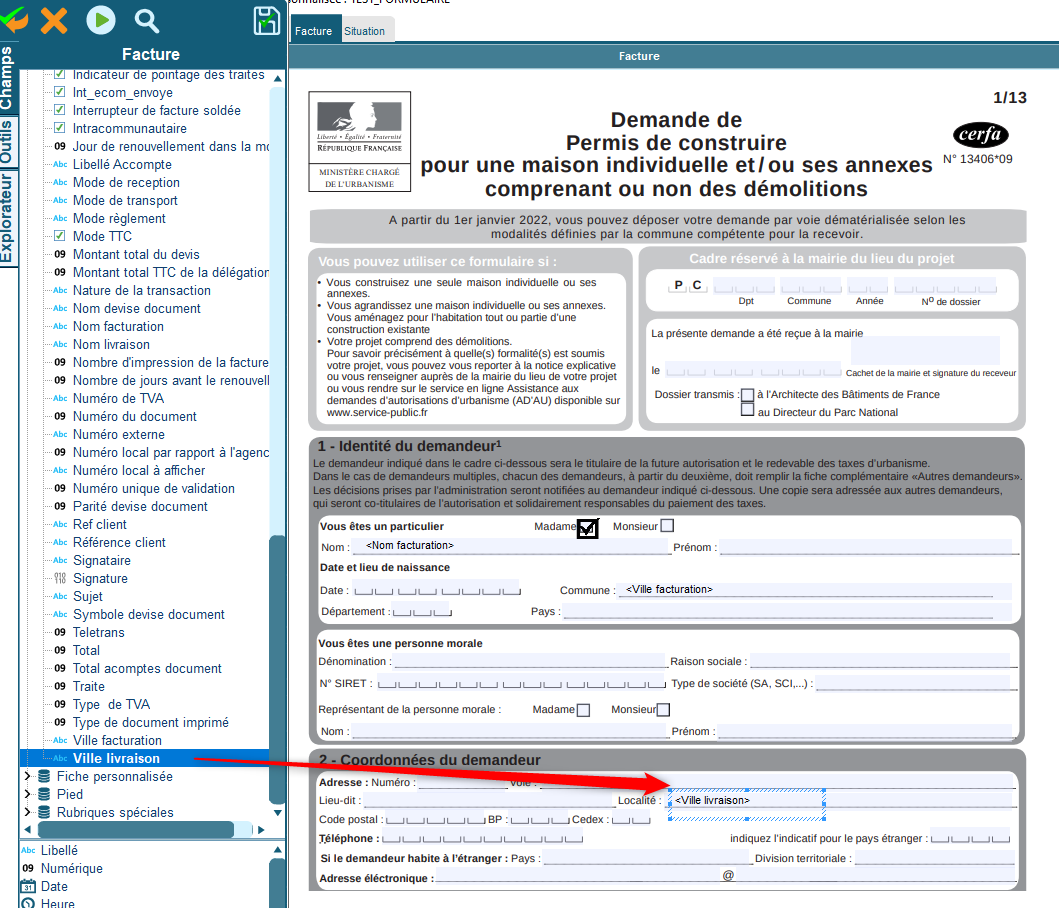Viewport: 1059px width, 908px height.
Task: Click the save floppy disk icon
Action: [x=267, y=20]
